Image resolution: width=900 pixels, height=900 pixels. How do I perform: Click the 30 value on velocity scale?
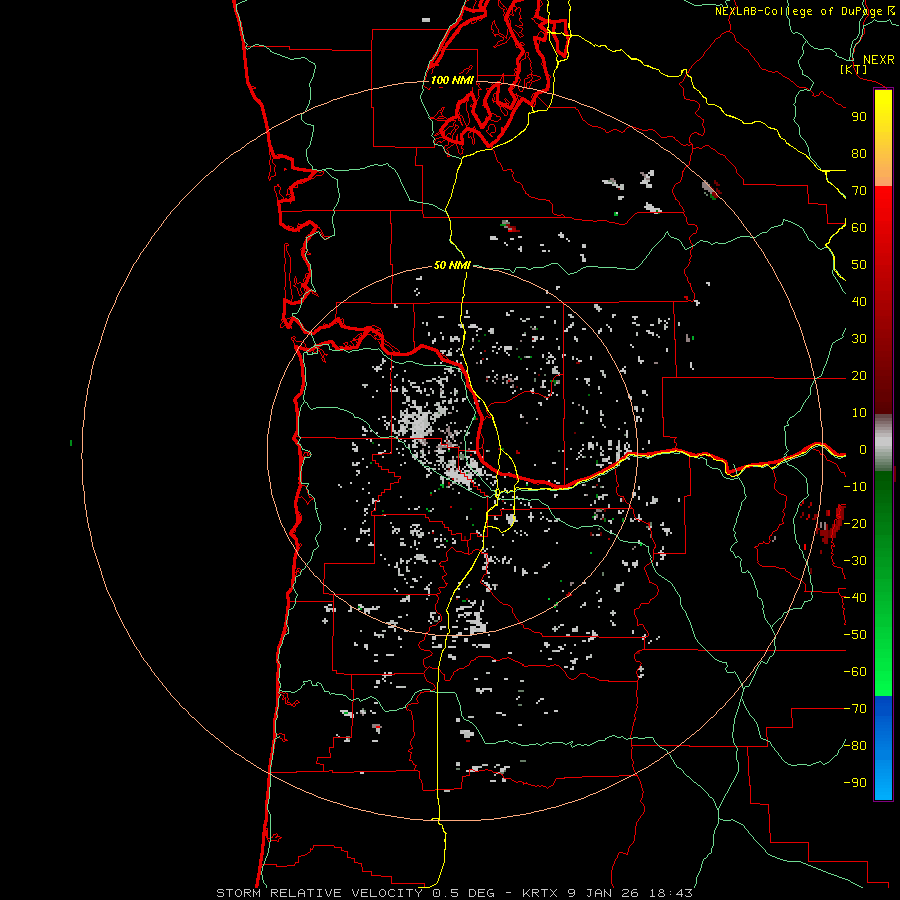[x=859, y=339]
